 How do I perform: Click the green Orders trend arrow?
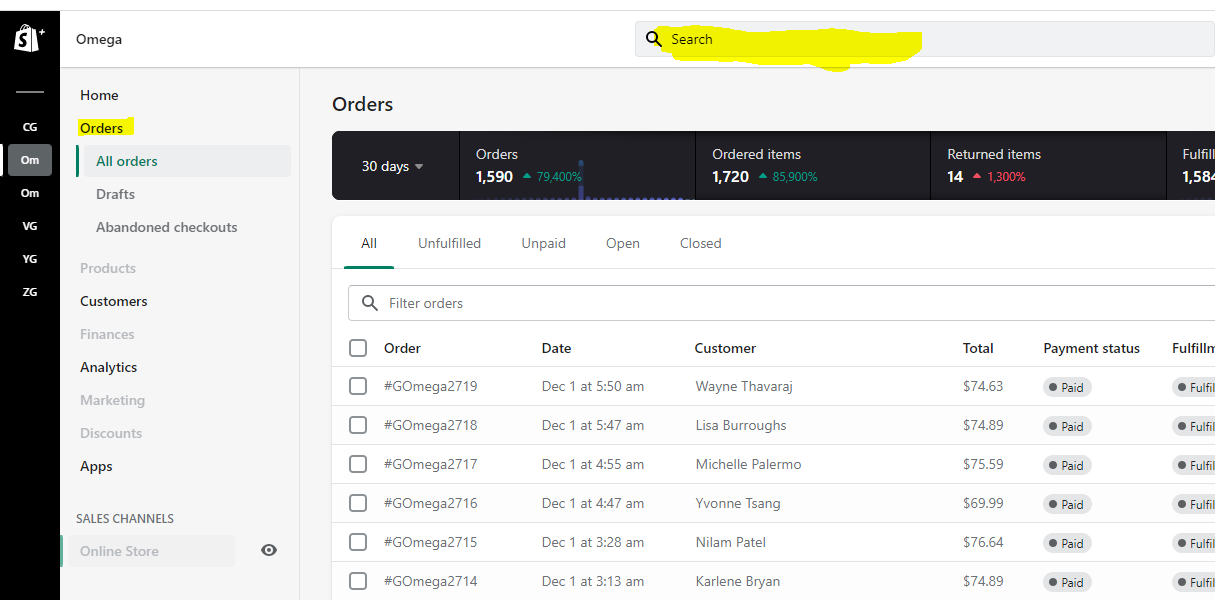click(527, 177)
